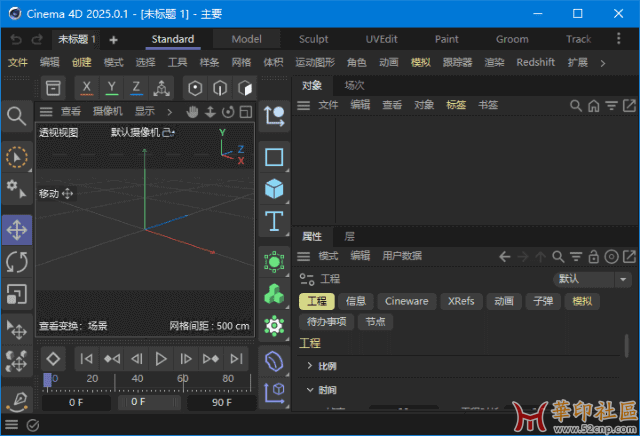640x436 pixels.
Task: Open the Redshift menu
Action: pyautogui.click(x=536, y=62)
